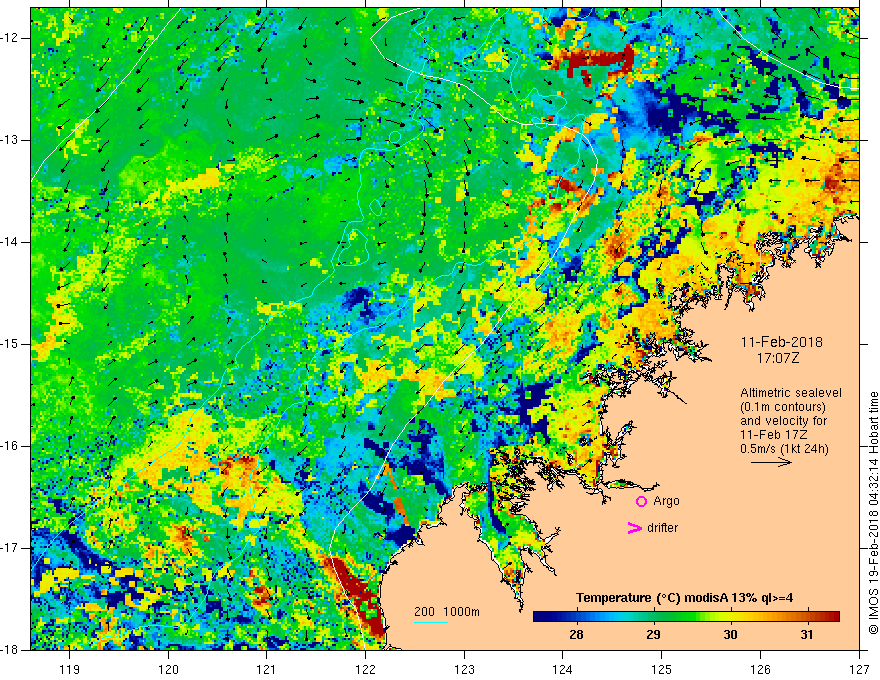Click the latitude axis label '-14'
Image resolution: width=880 pixels, height=680 pixels.
tap(11, 242)
